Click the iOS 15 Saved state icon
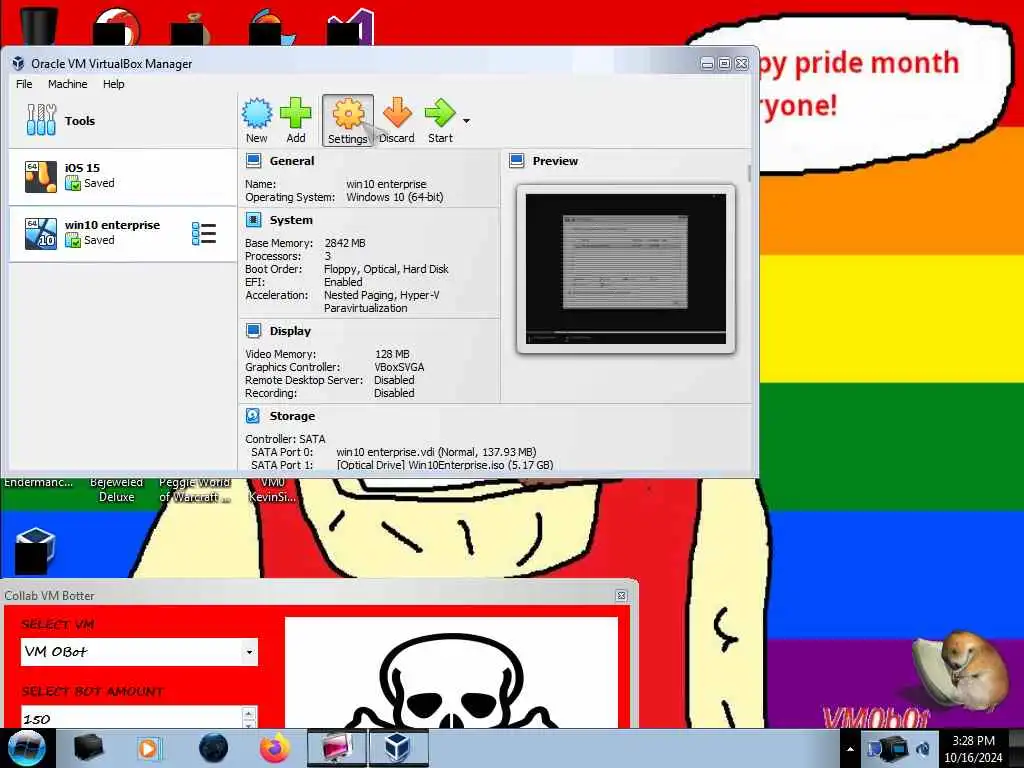This screenshot has height=768, width=1024. click(72, 184)
